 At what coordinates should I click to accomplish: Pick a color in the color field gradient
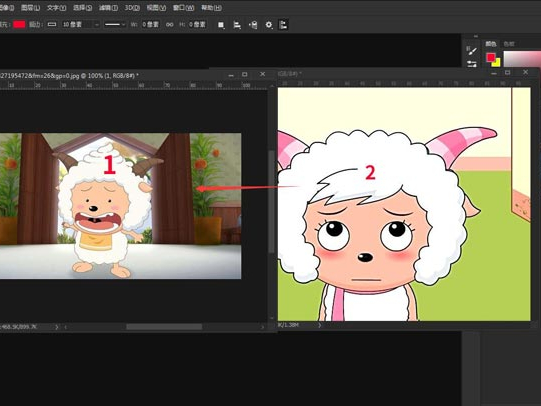point(522,59)
